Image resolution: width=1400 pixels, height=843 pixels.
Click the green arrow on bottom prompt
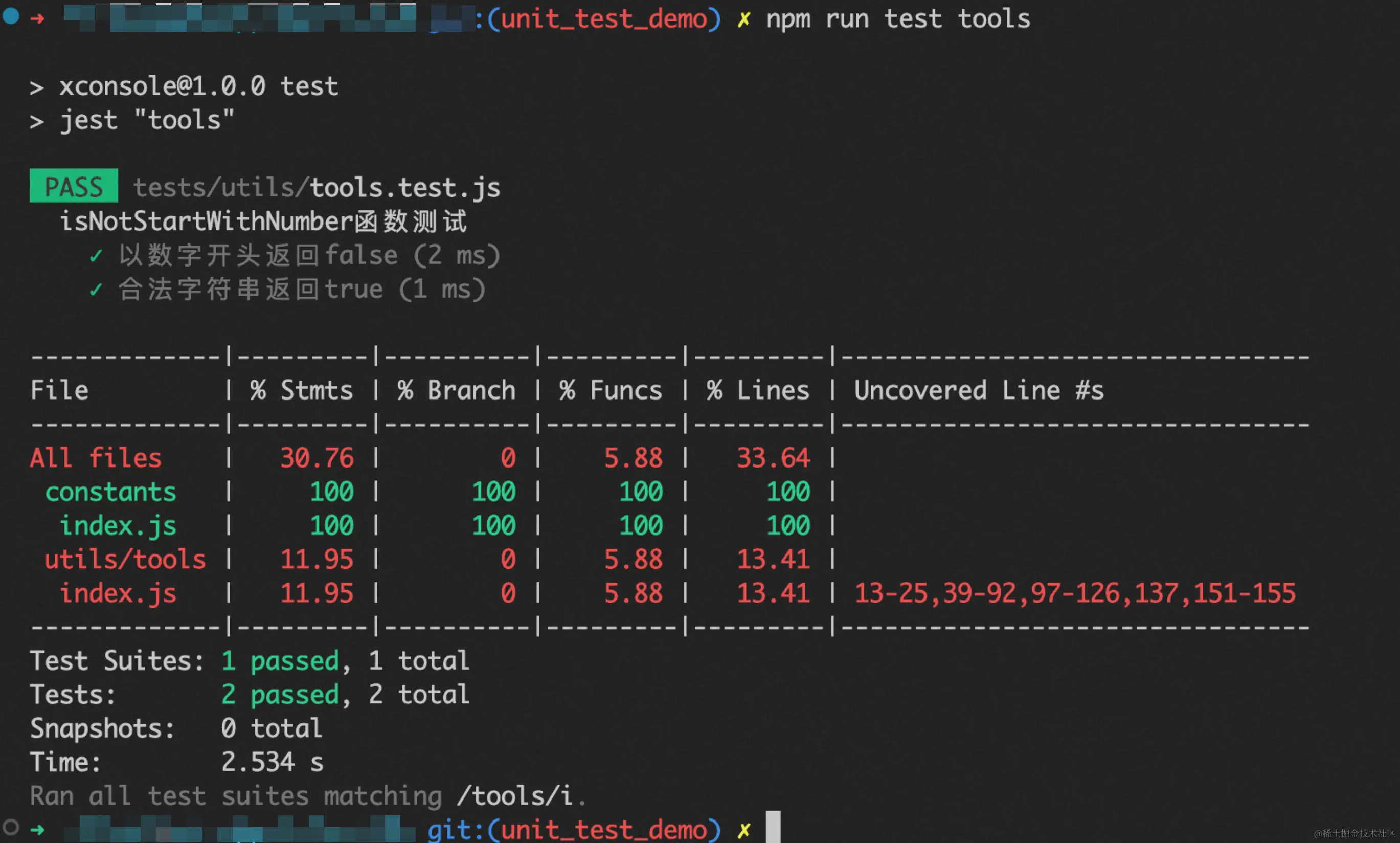[x=37, y=830]
